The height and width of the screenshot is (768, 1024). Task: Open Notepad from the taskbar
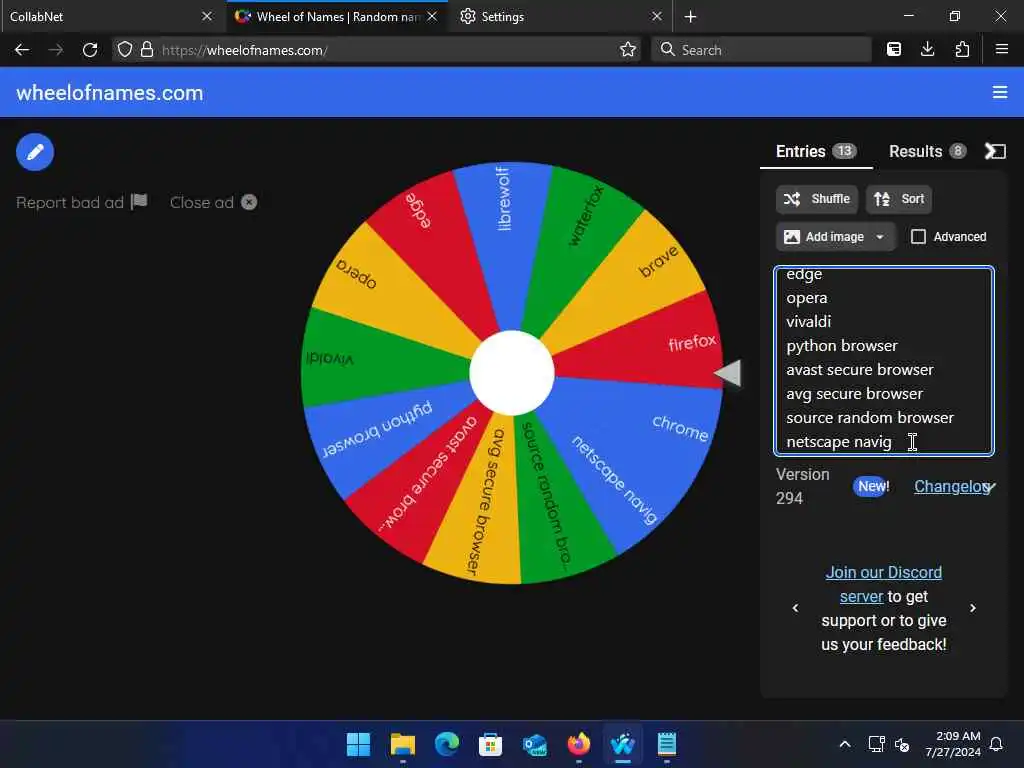667,744
